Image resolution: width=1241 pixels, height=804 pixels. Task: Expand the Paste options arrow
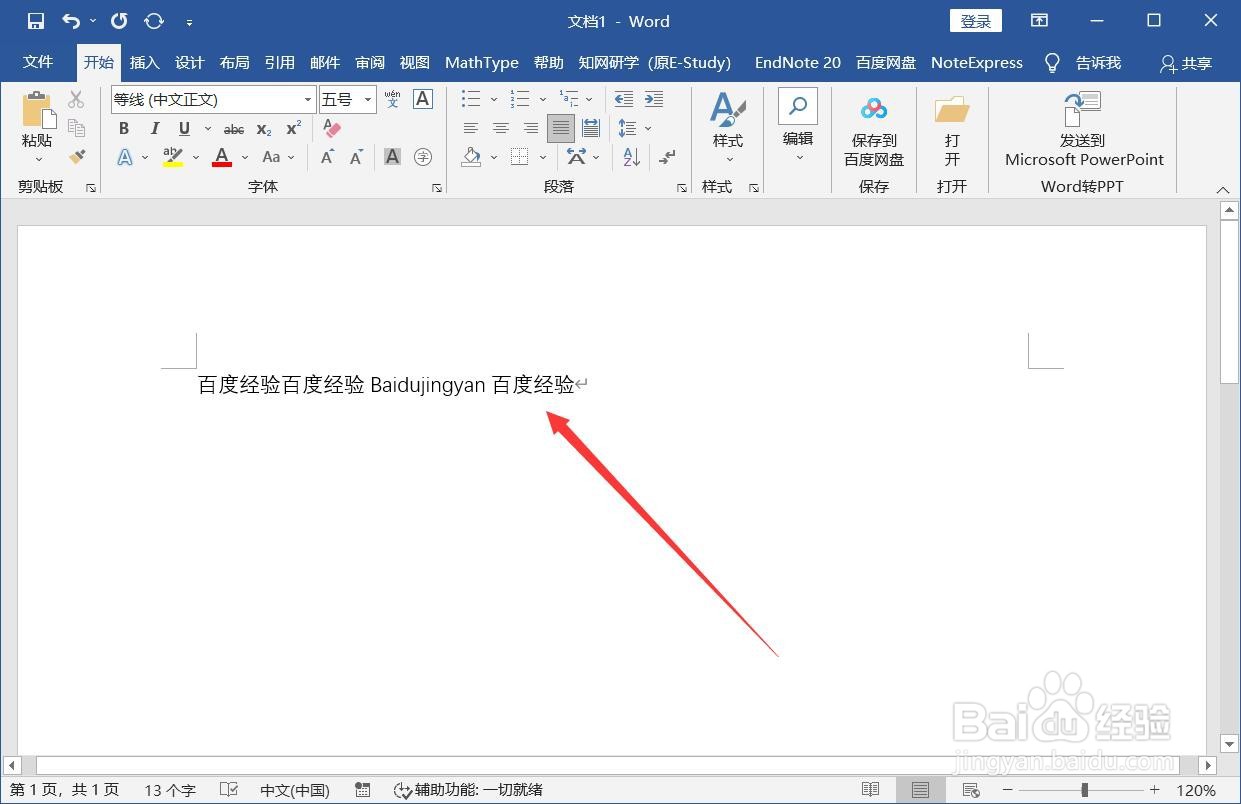(38, 159)
